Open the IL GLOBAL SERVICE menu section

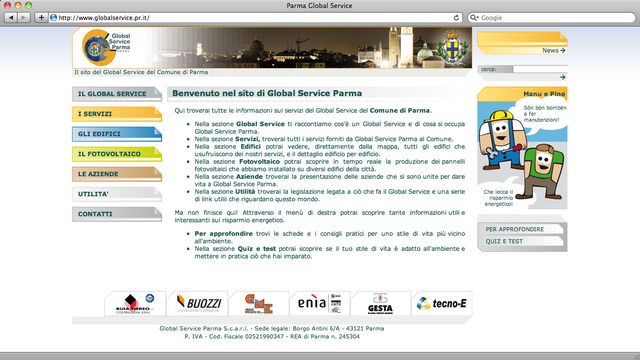point(117,94)
